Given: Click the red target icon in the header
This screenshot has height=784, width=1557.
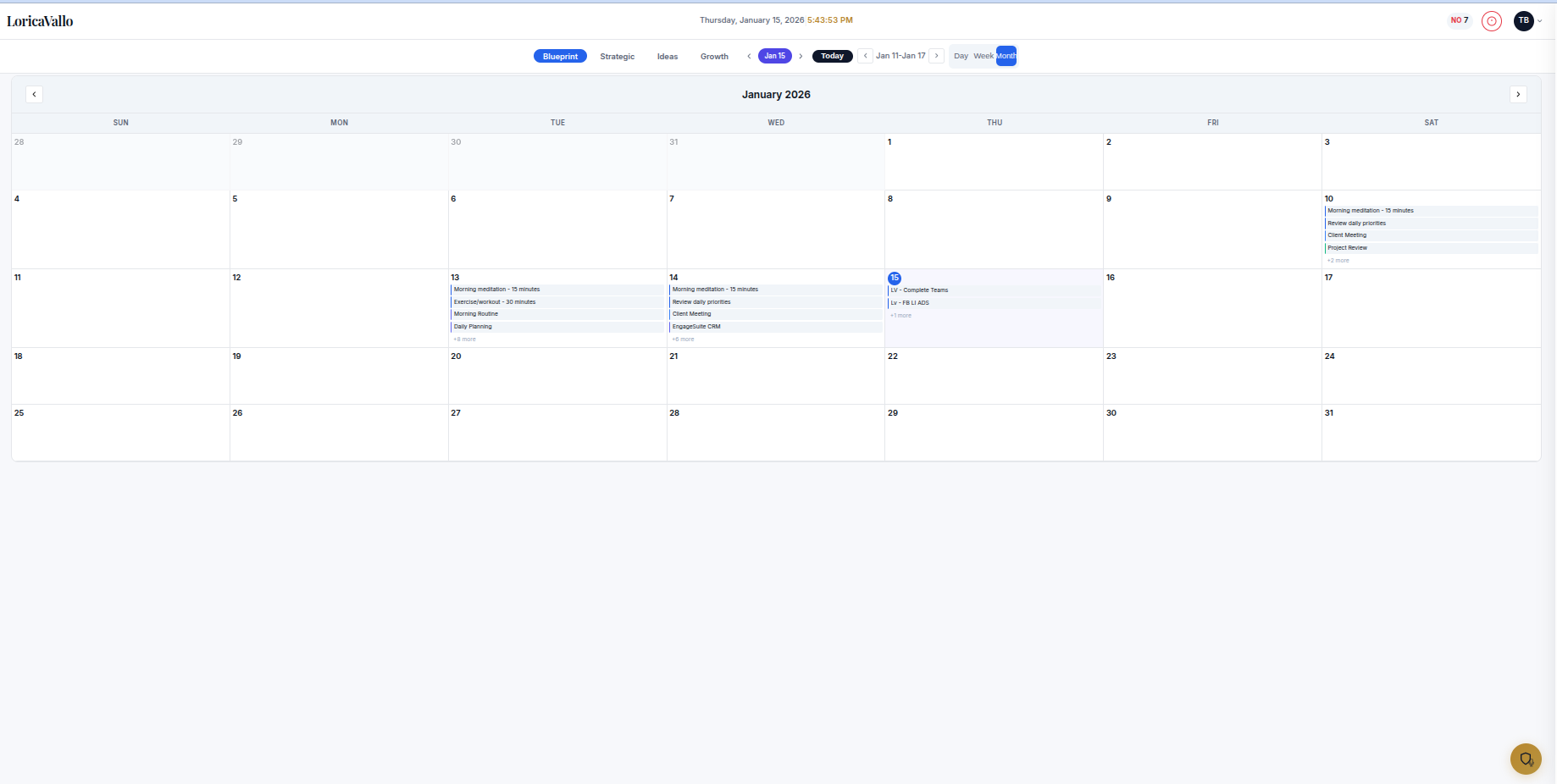Looking at the screenshot, I should (1492, 20).
